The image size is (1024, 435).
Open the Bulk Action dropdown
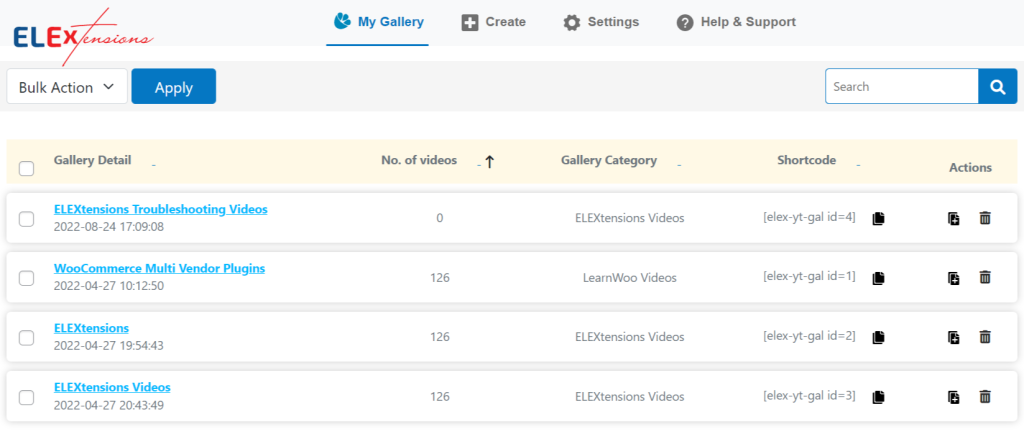pyautogui.click(x=67, y=87)
